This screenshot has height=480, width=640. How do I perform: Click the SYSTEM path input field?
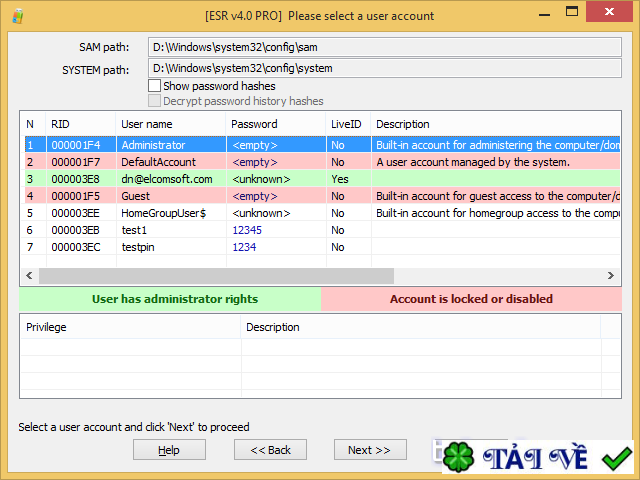[x=384, y=68]
